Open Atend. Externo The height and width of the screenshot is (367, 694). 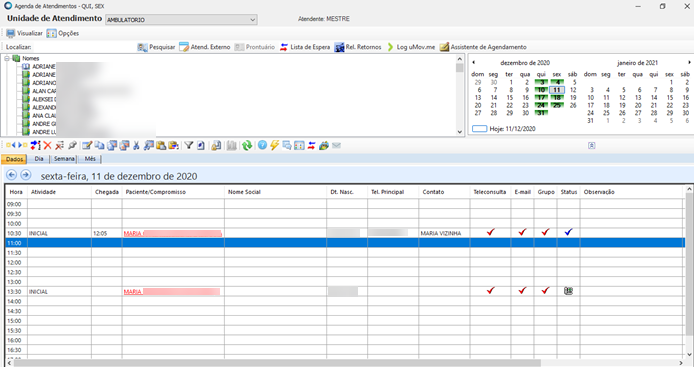204,47
